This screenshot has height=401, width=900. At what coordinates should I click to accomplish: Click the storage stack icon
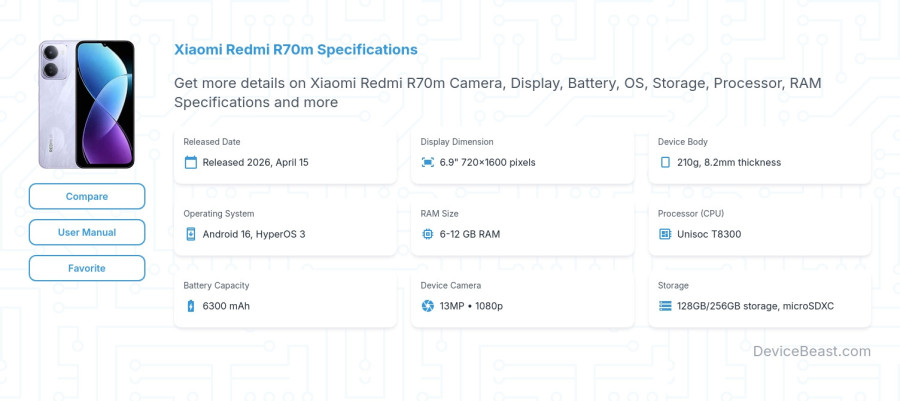pos(665,306)
